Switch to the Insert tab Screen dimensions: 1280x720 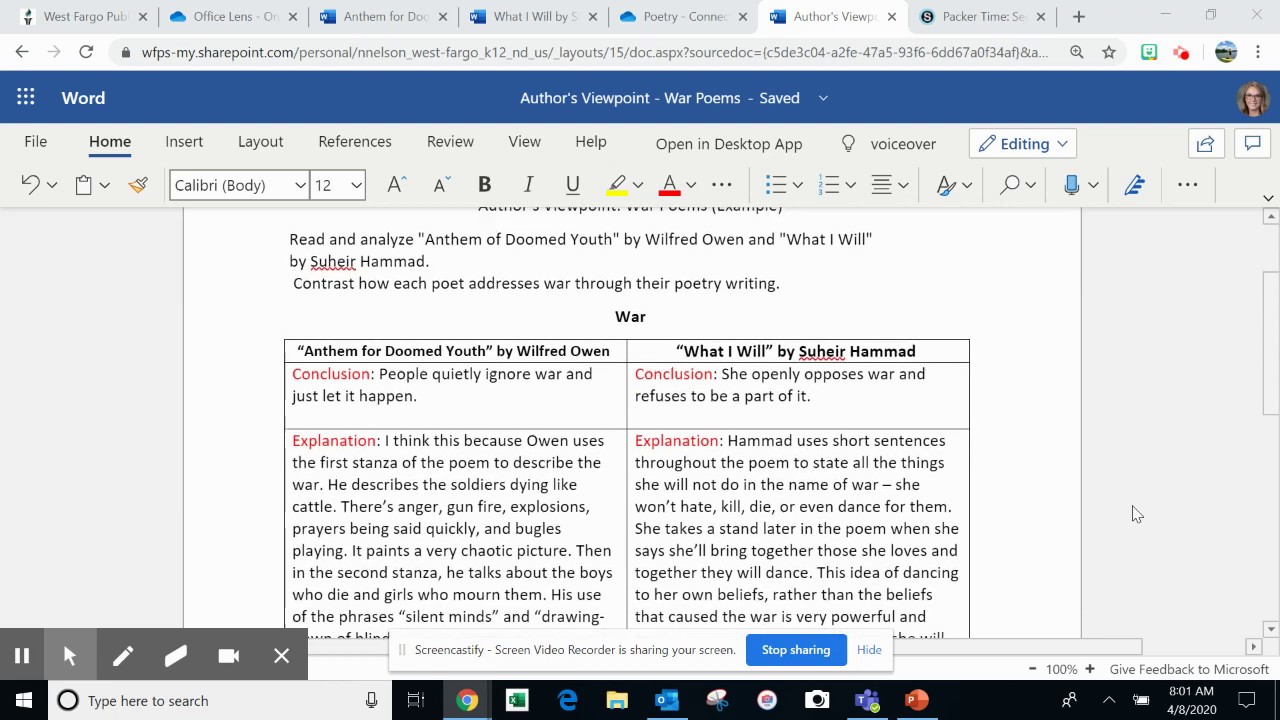coord(184,142)
